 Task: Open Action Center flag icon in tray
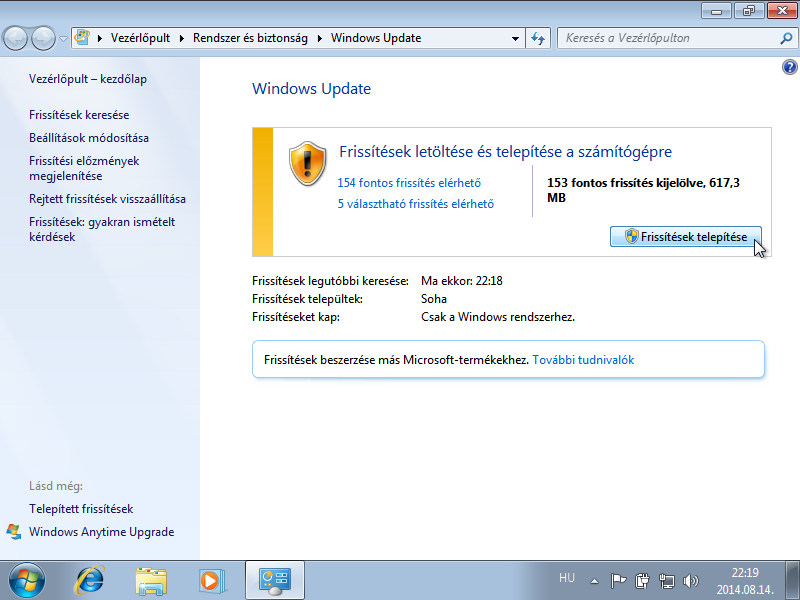tap(618, 581)
